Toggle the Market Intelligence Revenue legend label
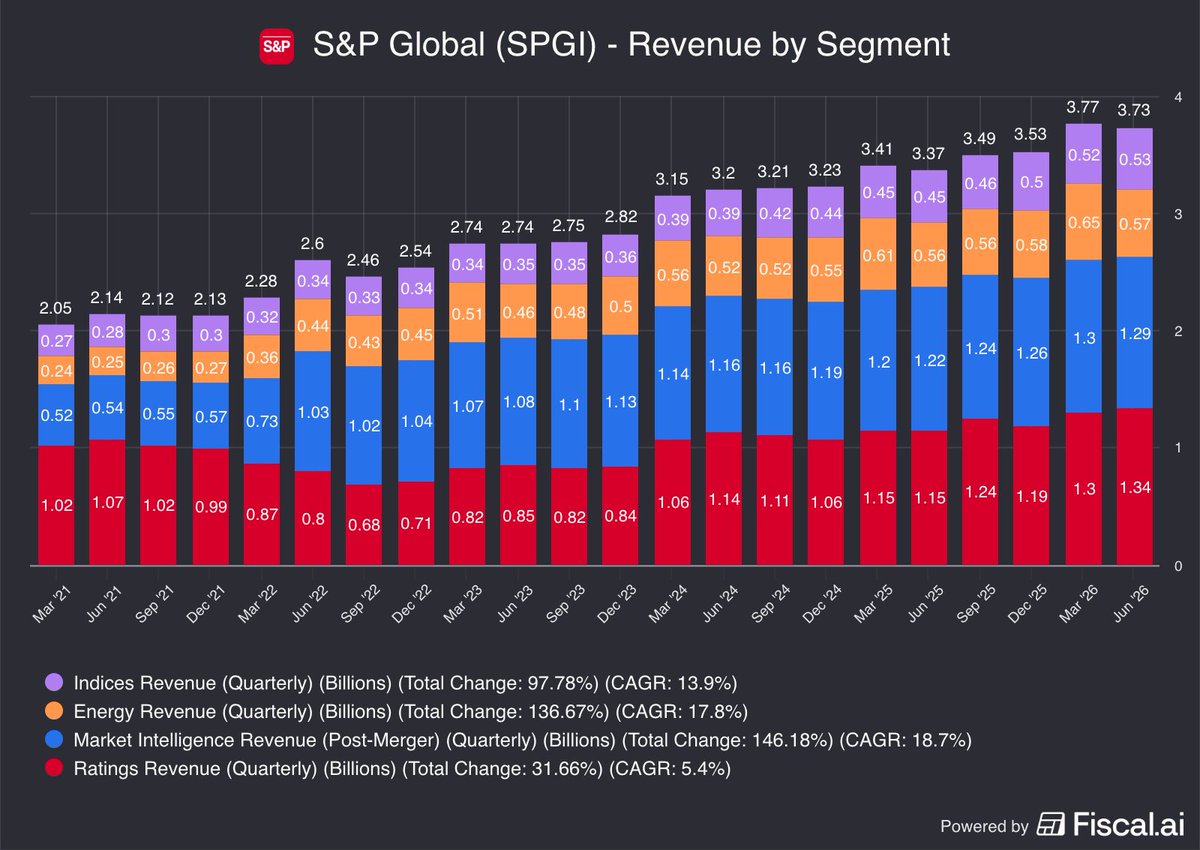The image size is (1200, 850). [x=522, y=740]
